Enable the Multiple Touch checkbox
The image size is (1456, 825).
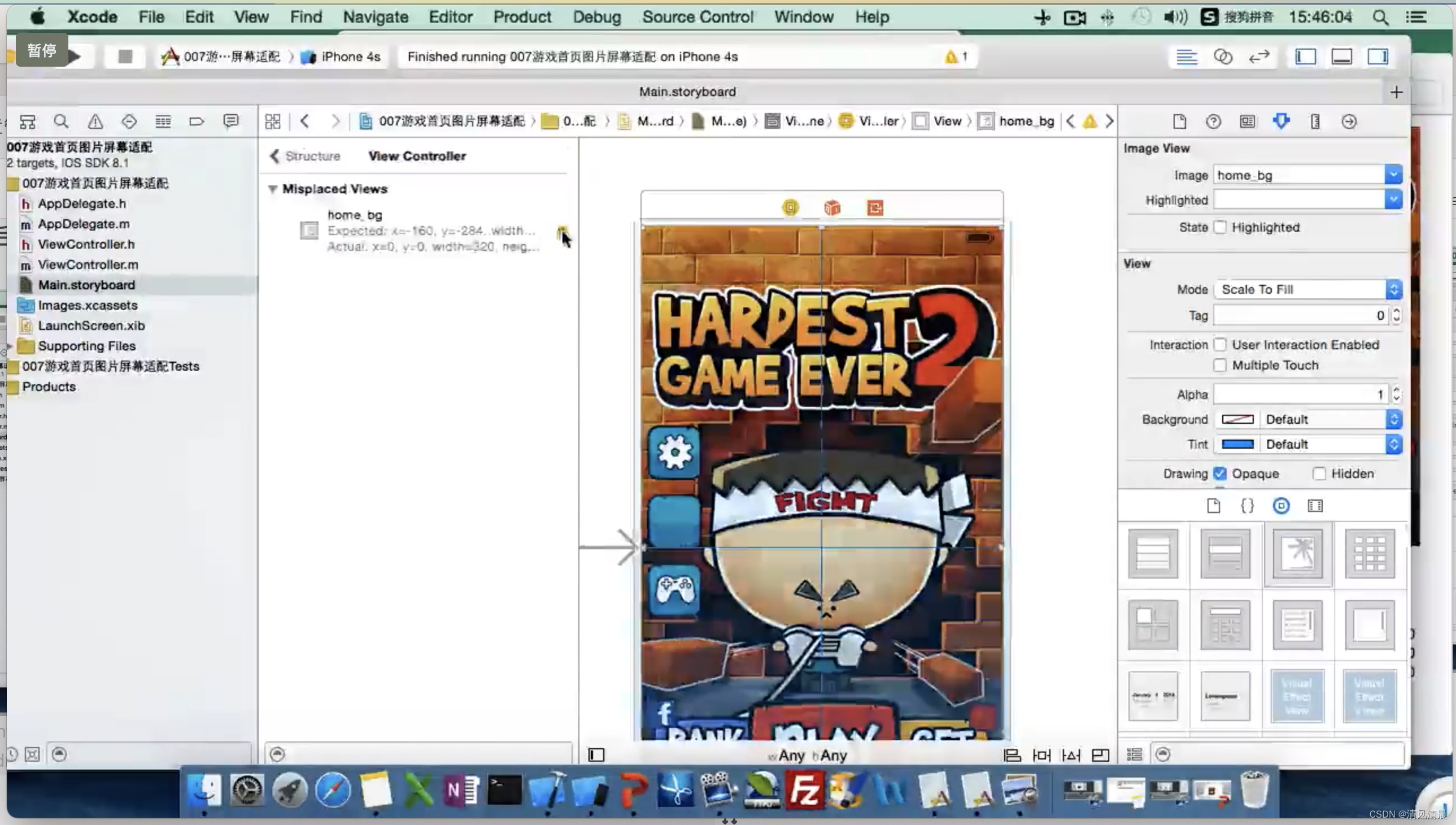pyautogui.click(x=1220, y=365)
